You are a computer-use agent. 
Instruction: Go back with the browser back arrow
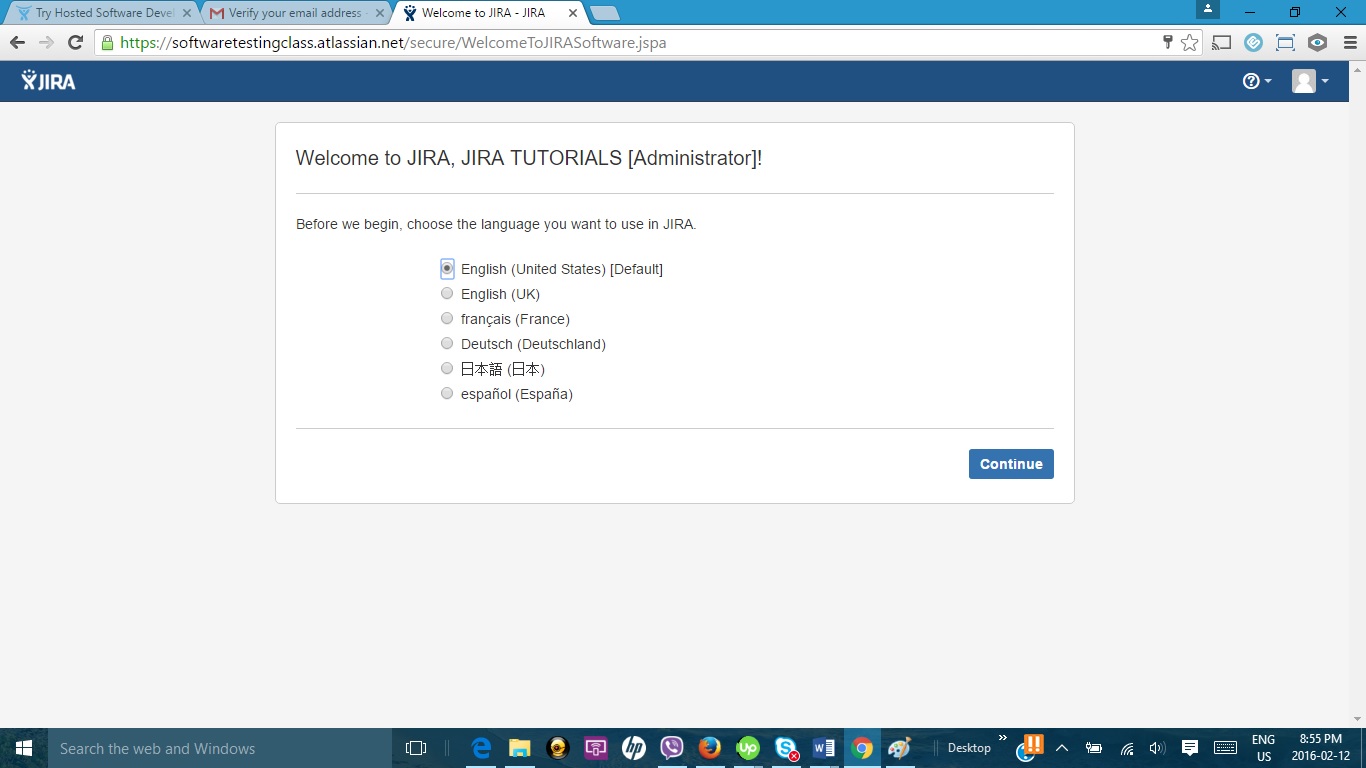(x=17, y=43)
